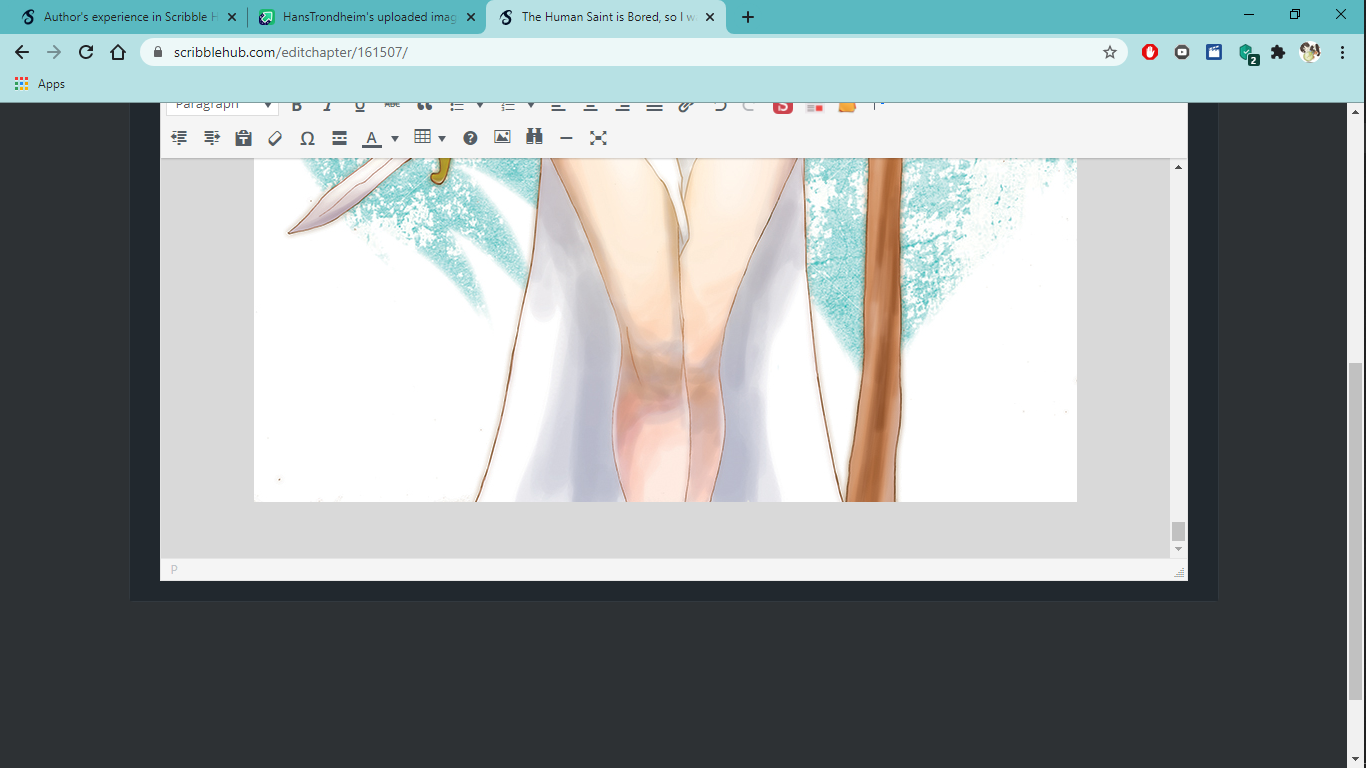Open the editor help question mark icon
Image resolution: width=1366 pixels, height=768 pixels.
point(470,138)
